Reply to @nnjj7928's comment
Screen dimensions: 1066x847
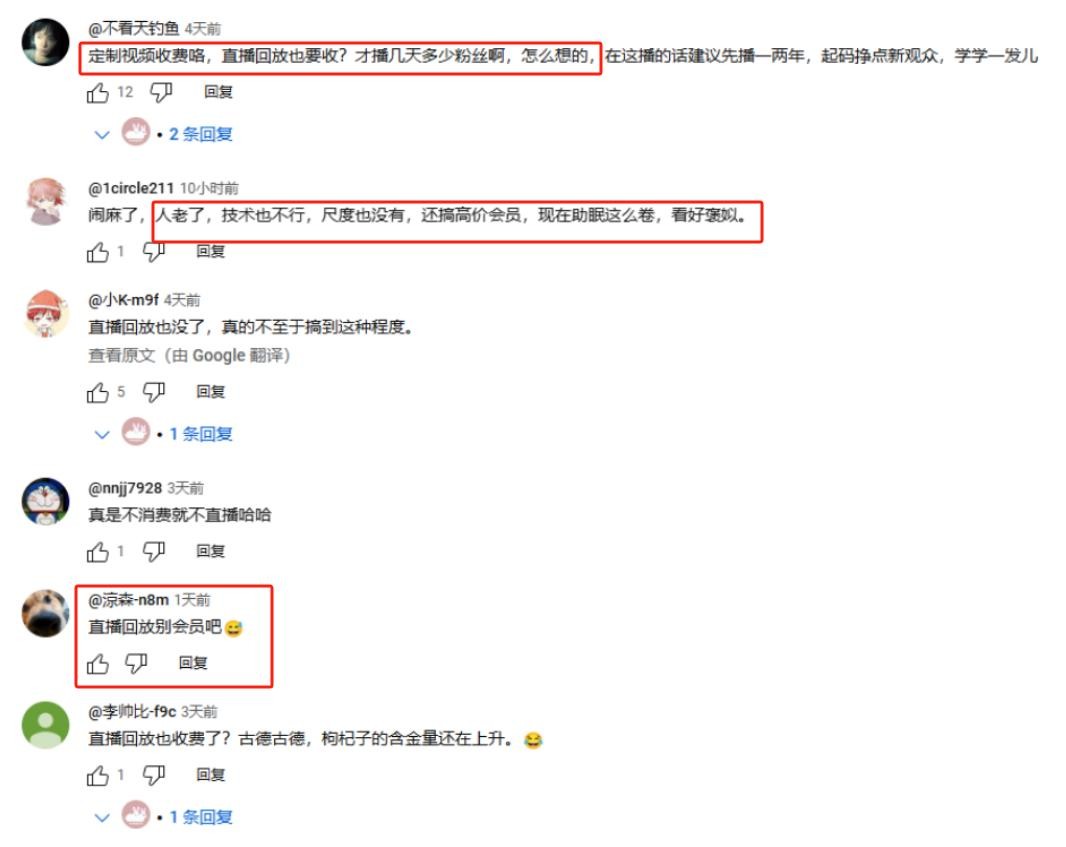tap(210, 551)
